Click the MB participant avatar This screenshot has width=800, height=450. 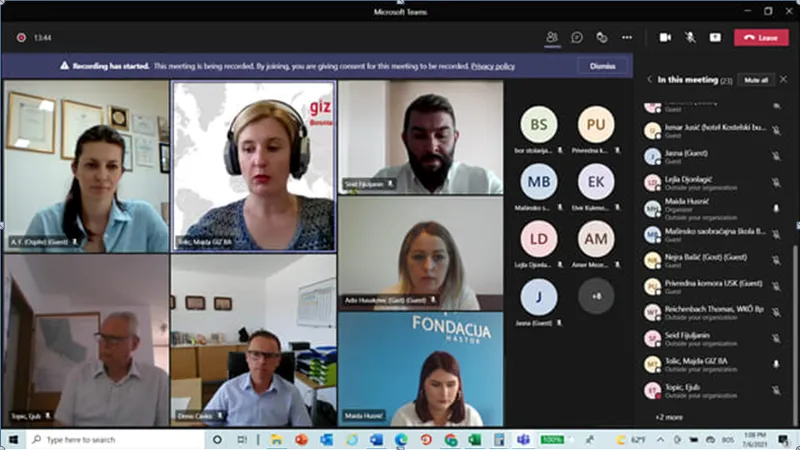[x=539, y=182]
